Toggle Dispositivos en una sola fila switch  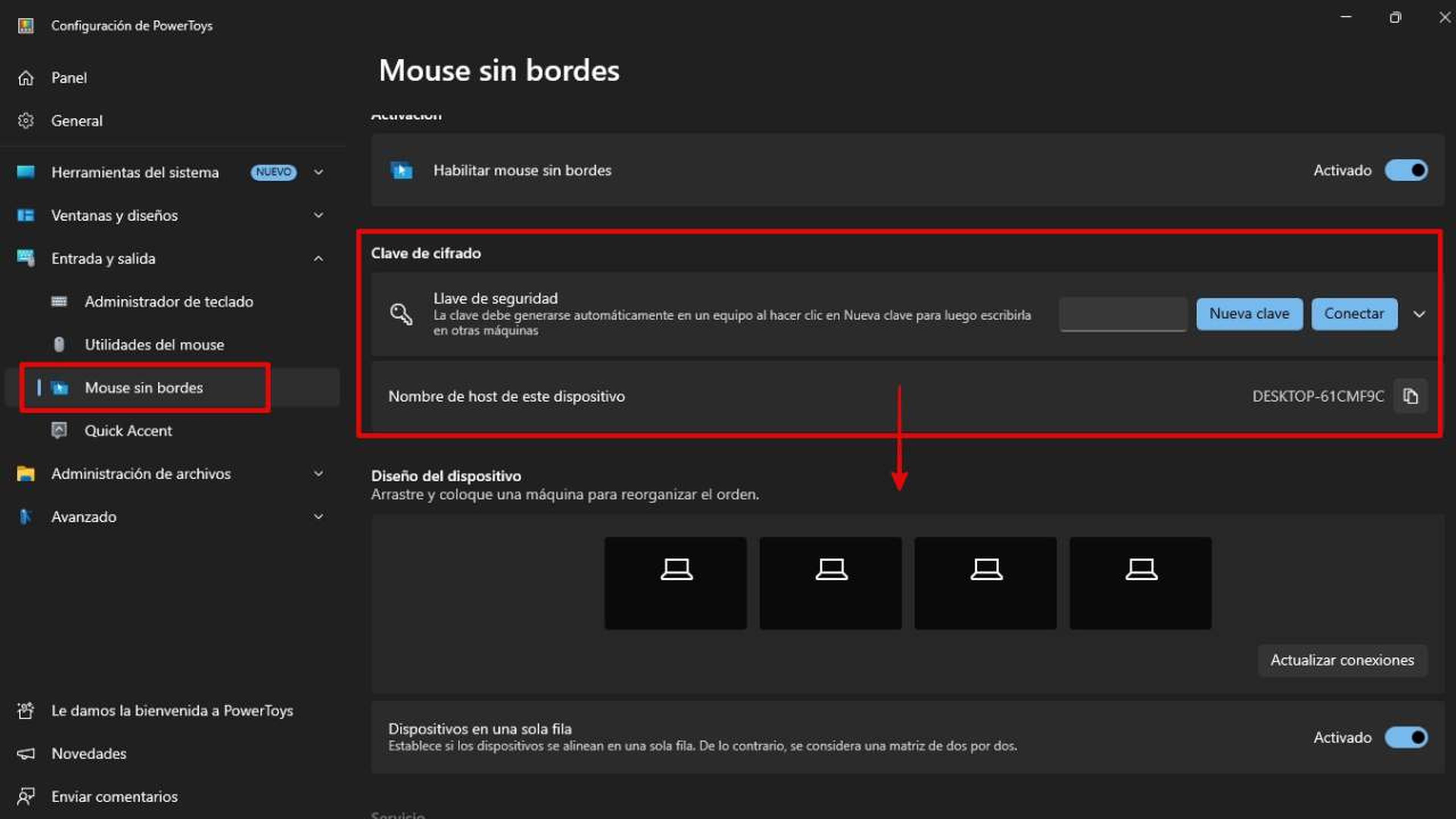point(1406,737)
